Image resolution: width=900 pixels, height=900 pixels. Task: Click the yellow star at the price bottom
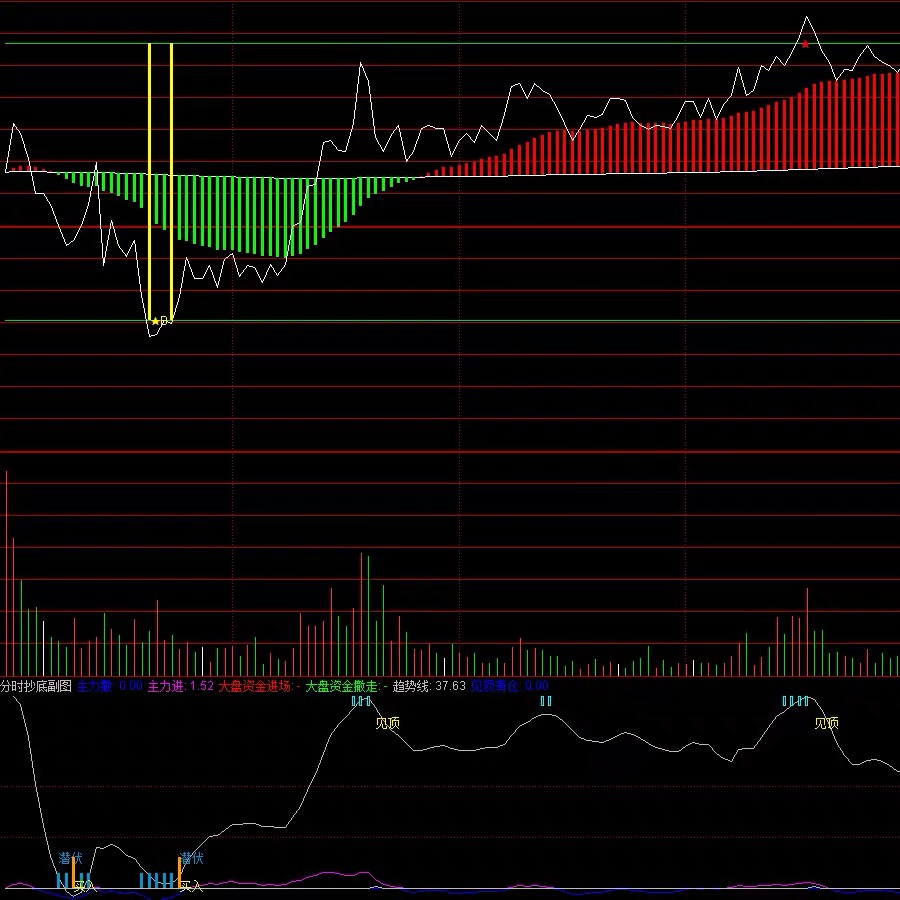[x=155, y=321]
